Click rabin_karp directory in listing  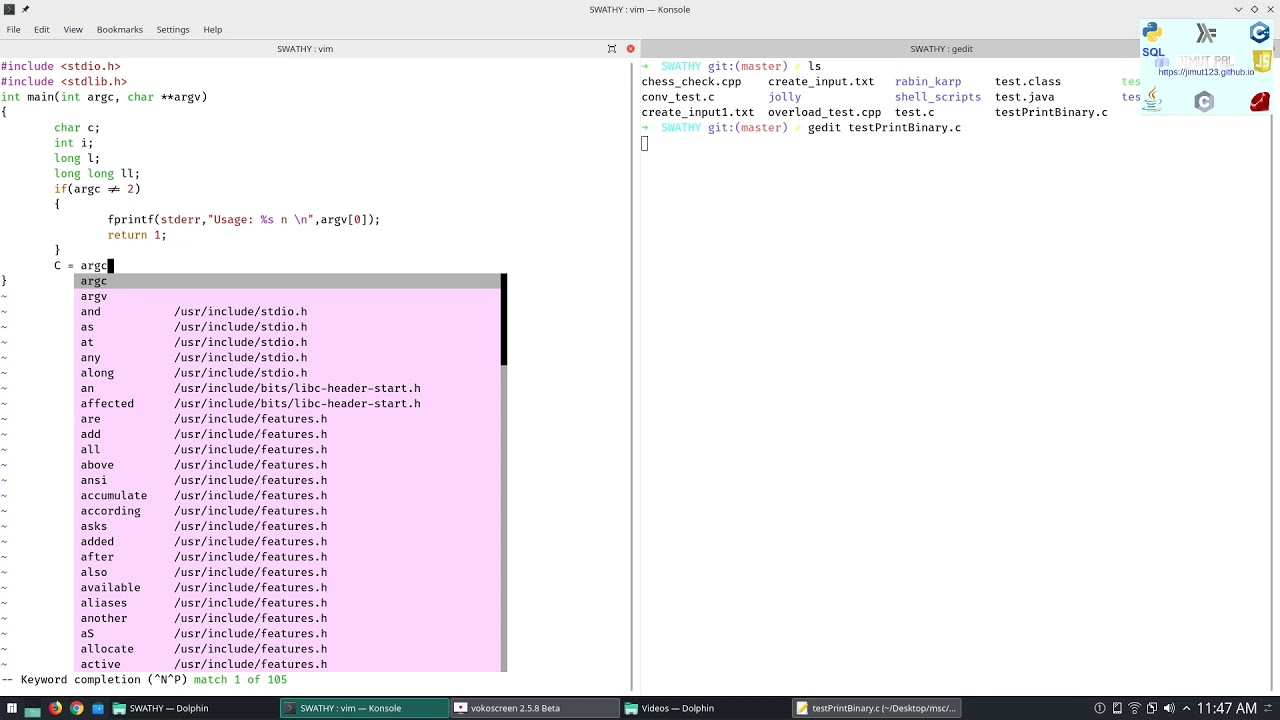coord(928,82)
